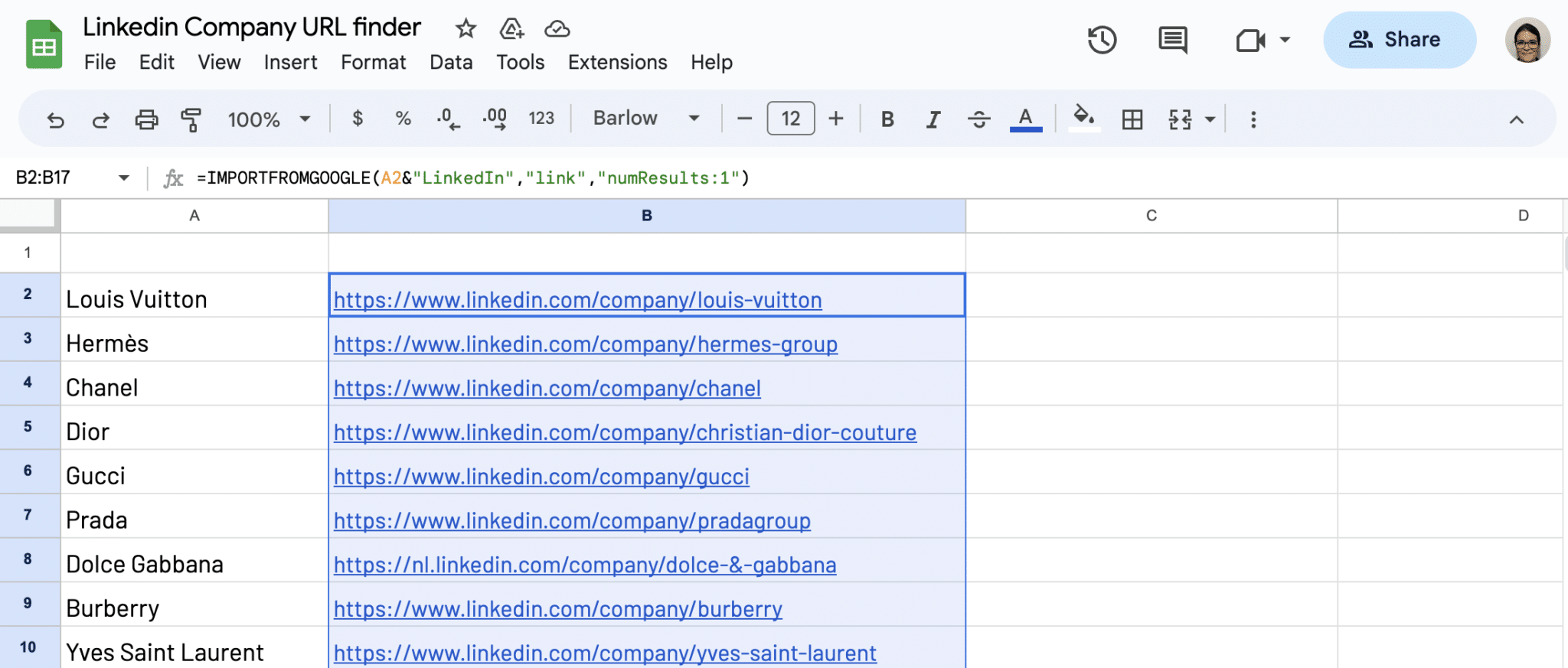
Task: Undo the last action
Action: click(x=55, y=119)
